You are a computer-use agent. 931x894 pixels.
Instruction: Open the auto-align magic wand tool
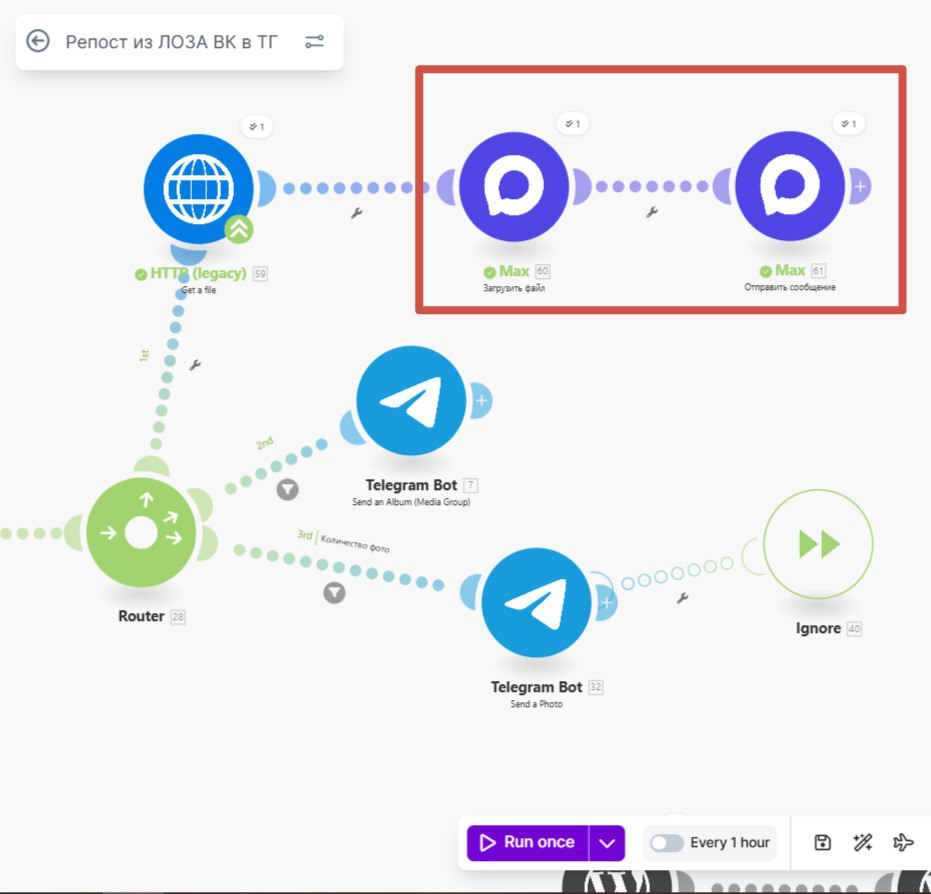click(x=863, y=843)
